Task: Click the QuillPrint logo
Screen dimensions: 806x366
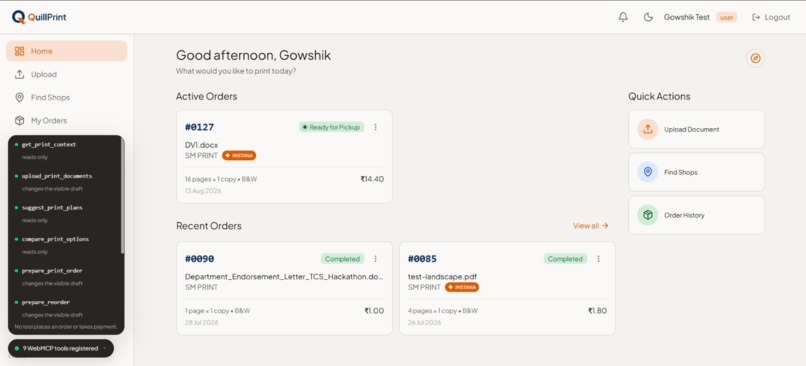Action: tap(39, 17)
